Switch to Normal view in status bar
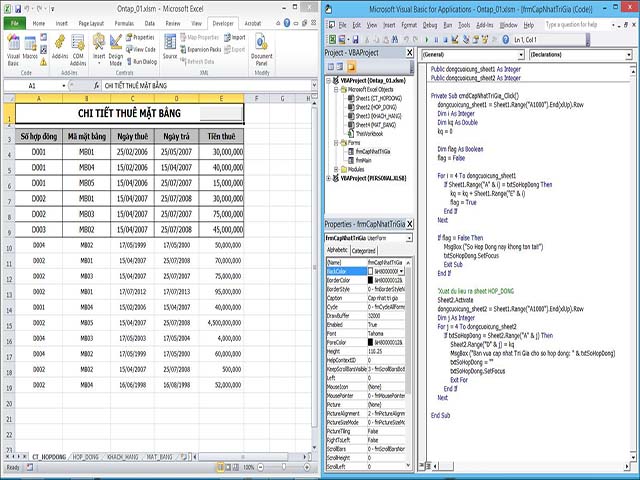The width and height of the screenshot is (640, 480). point(220,467)
